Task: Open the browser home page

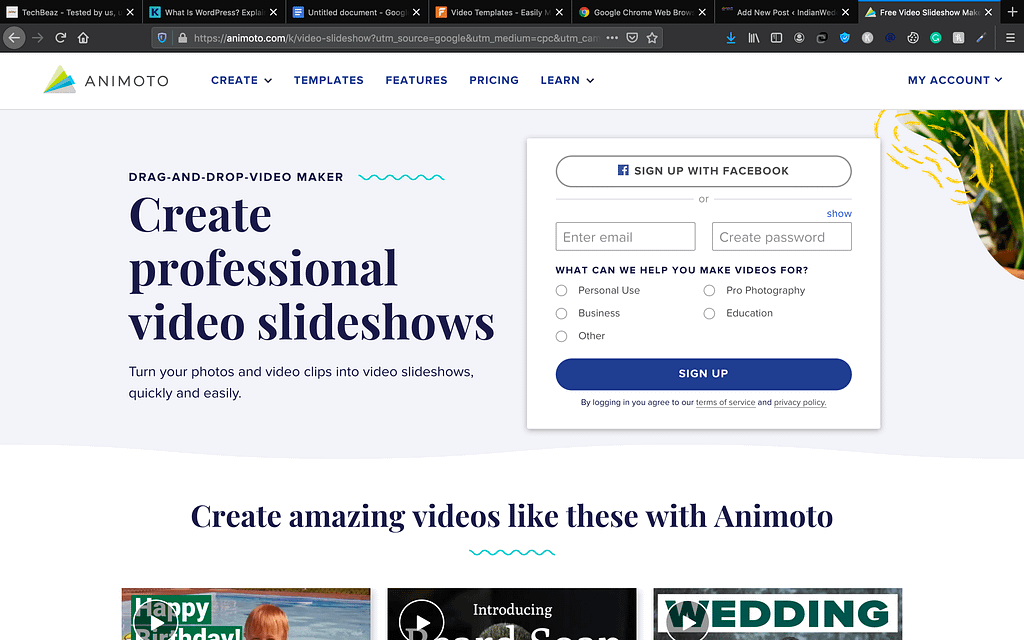Action: pyautogui.click(x=83, y=38)
